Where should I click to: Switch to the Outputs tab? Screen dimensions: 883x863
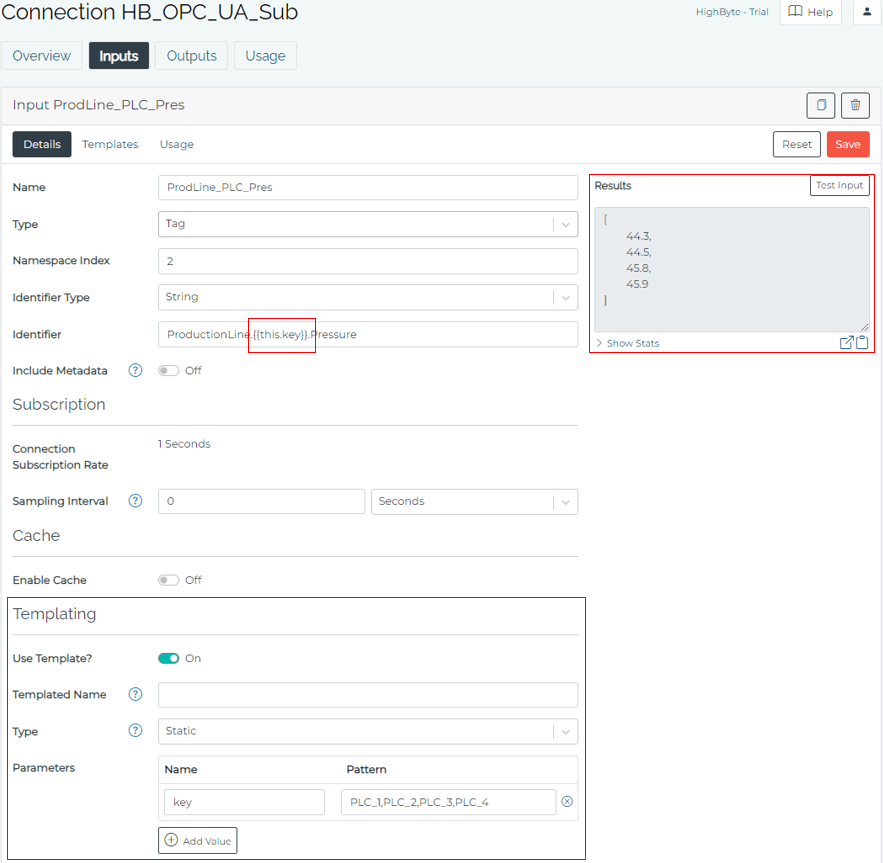tap(191, 56)
